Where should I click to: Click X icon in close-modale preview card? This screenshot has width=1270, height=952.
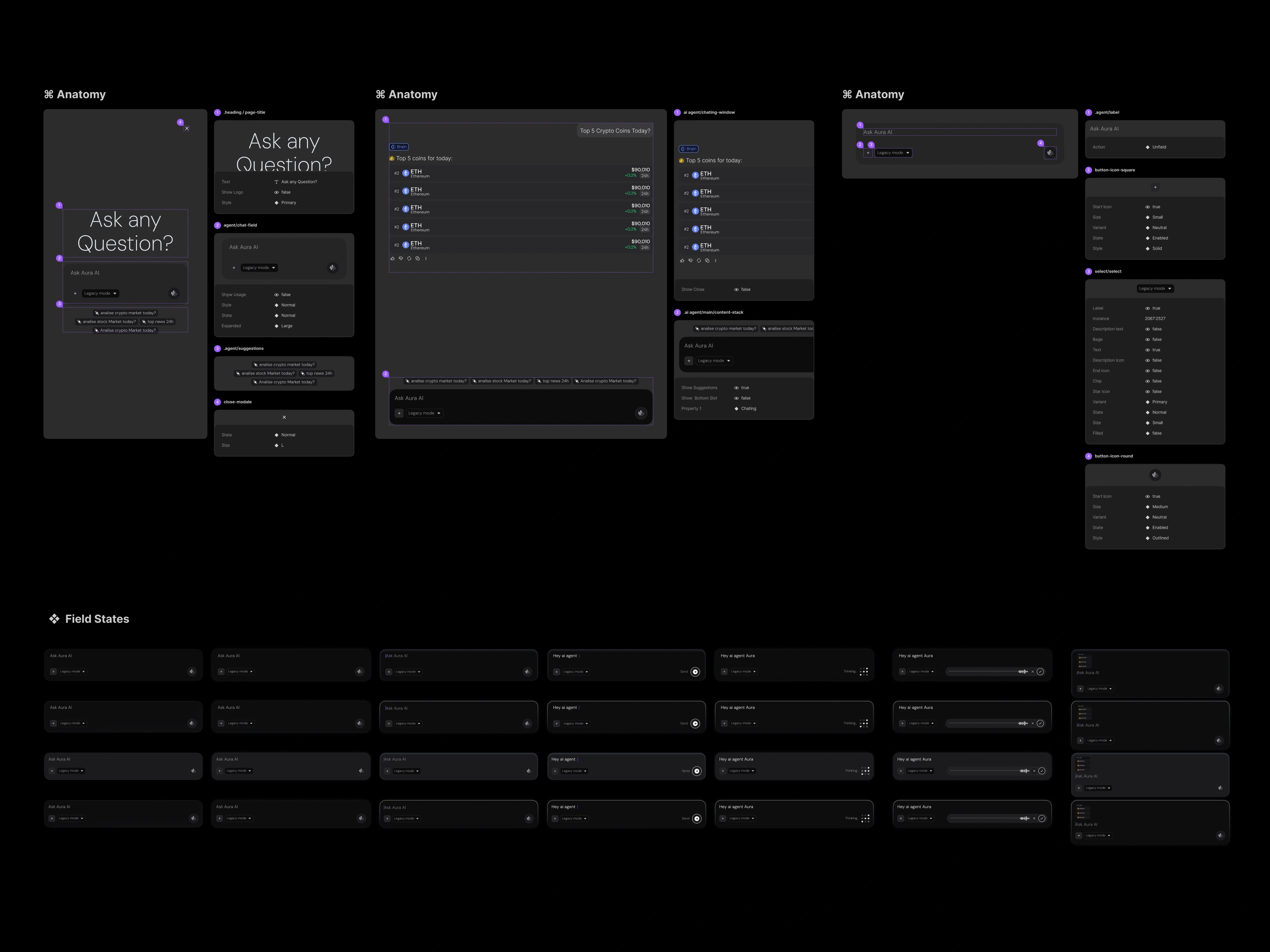pos(284,417)
